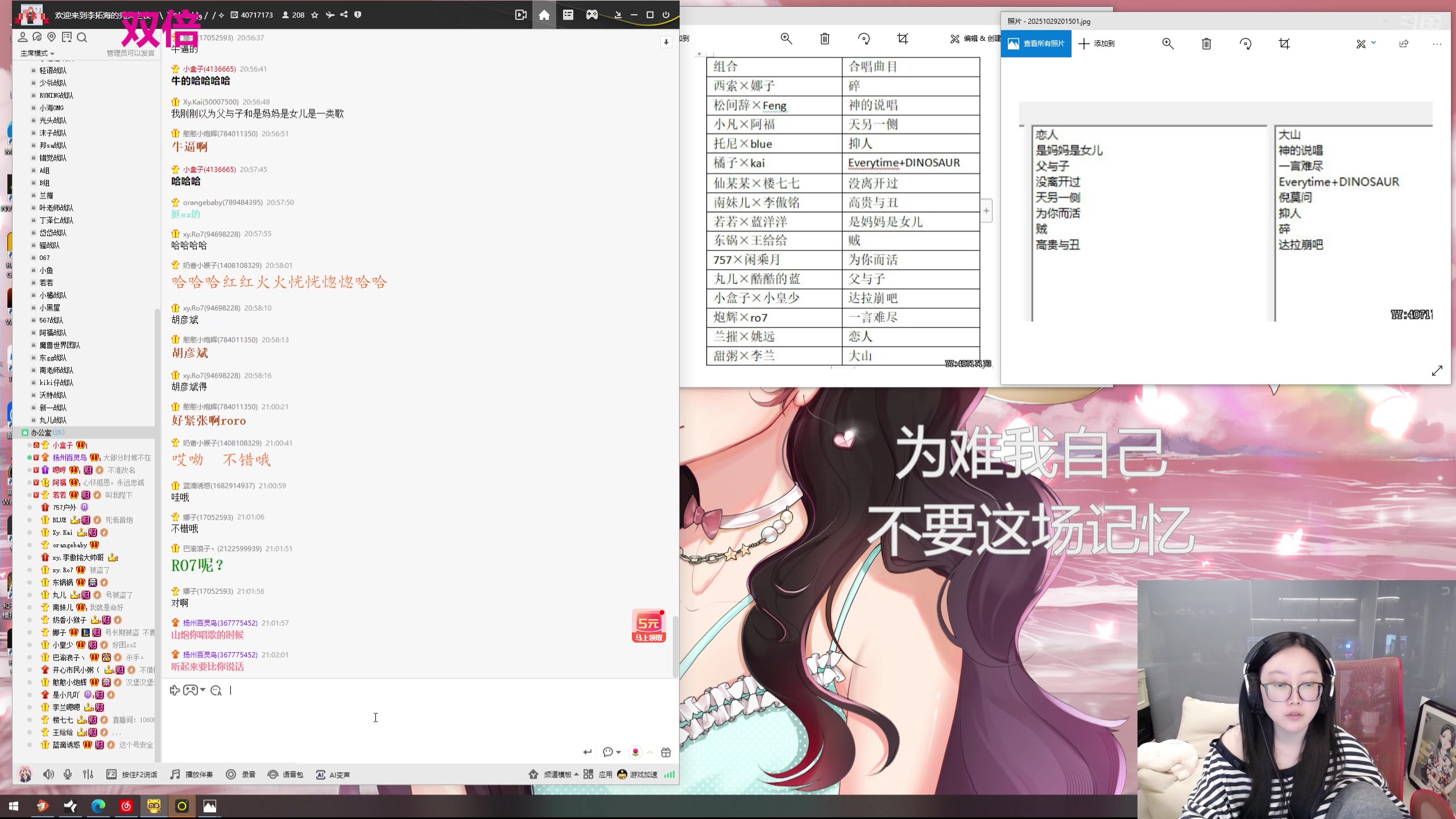Toggle the microphone on or off

tap(68, 775)
